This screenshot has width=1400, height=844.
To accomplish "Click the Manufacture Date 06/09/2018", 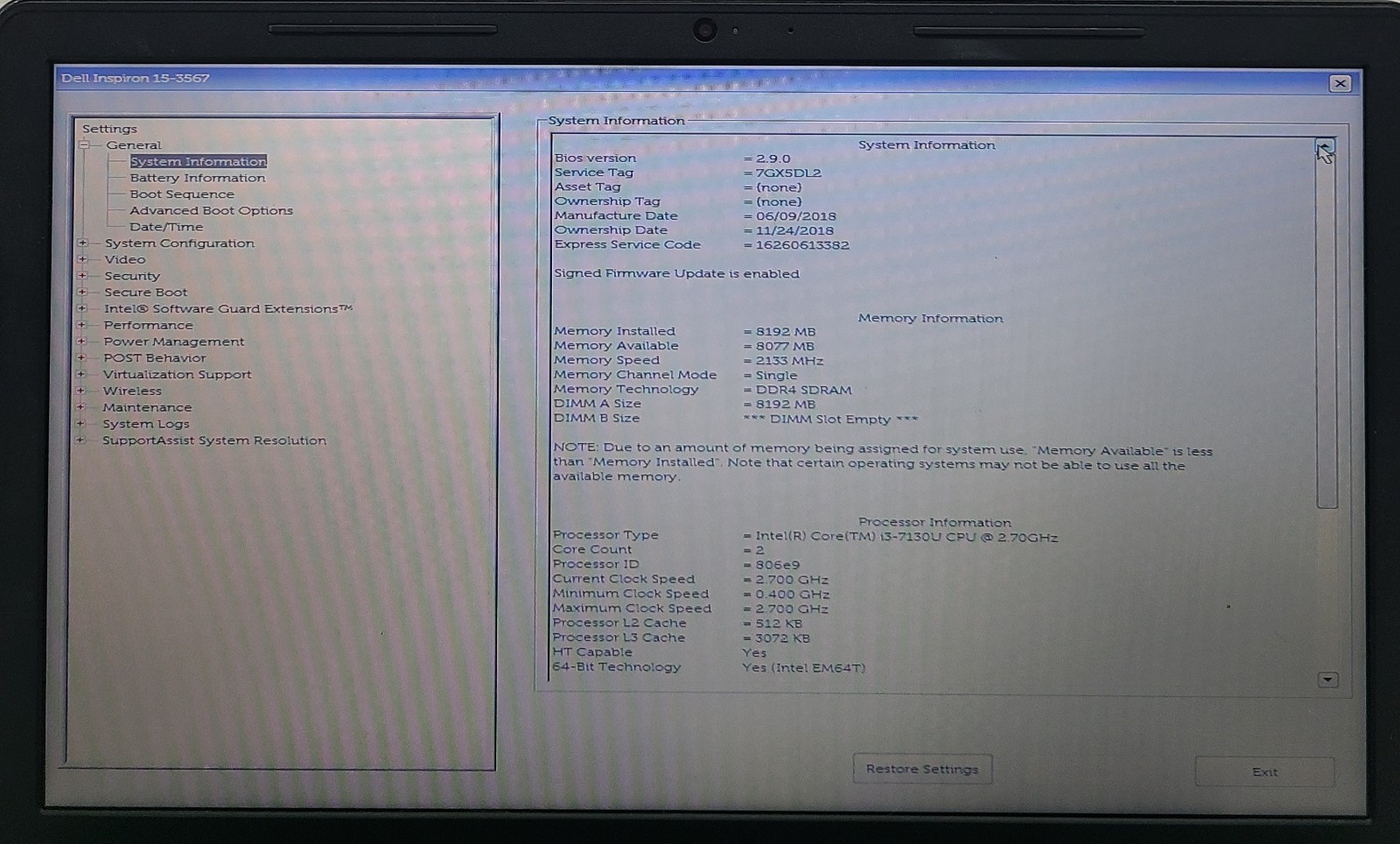I will click(795, 216).
